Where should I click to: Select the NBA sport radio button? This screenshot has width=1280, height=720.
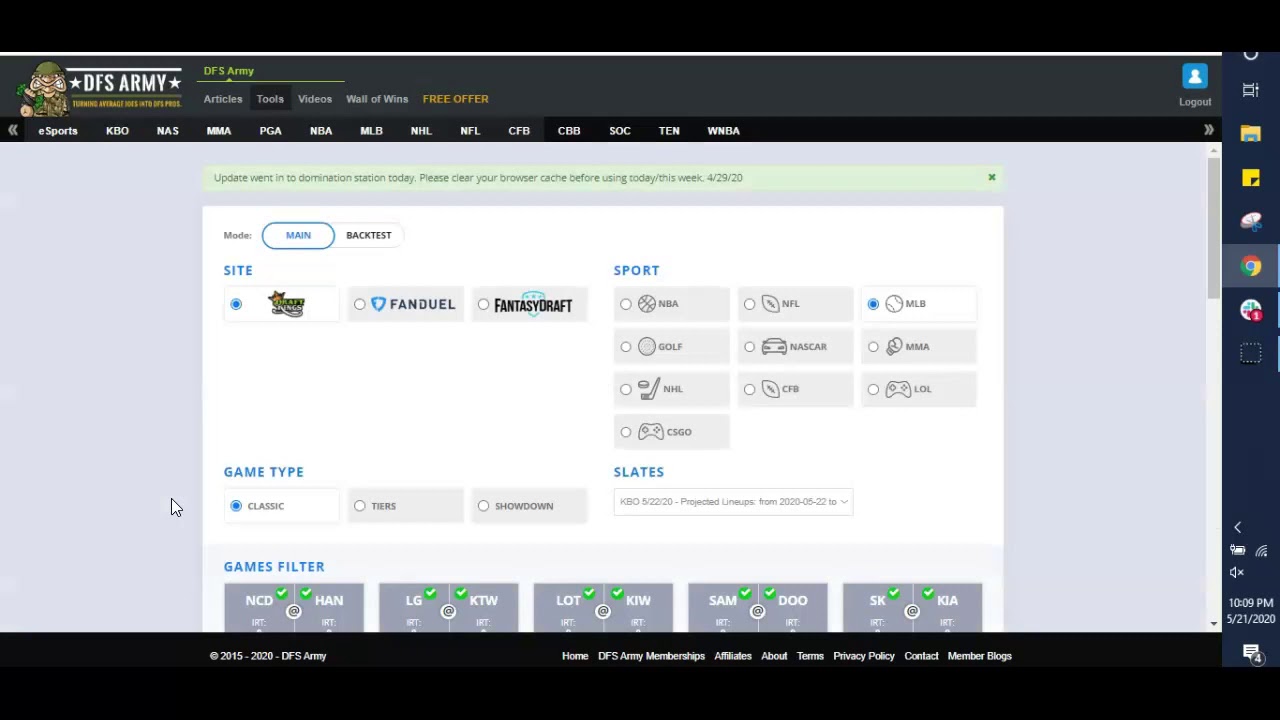tap(626, 304)
